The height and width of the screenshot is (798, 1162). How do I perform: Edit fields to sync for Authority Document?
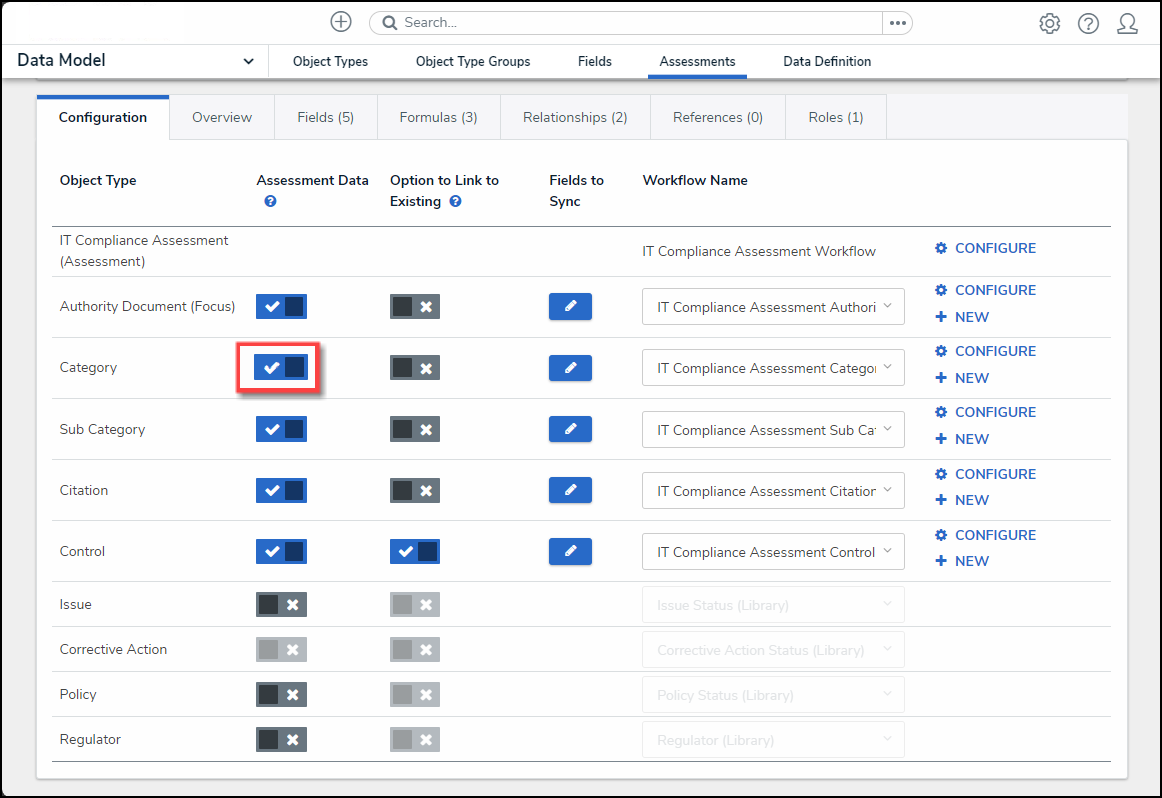570,306
